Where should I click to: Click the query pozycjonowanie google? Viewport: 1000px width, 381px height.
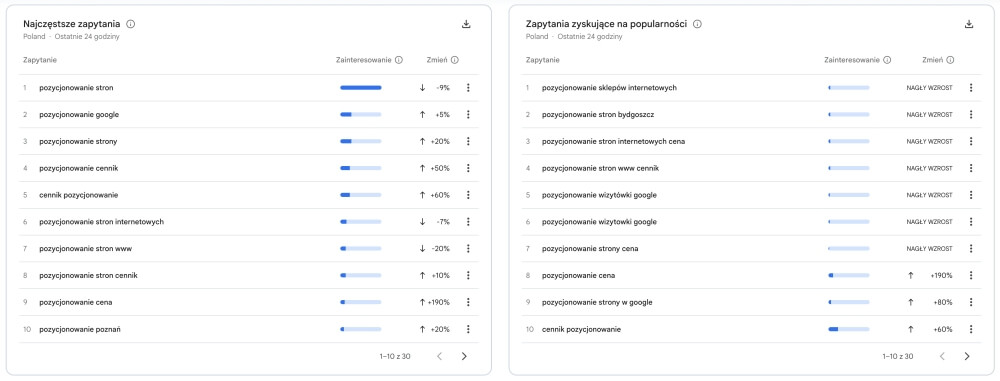79,115
